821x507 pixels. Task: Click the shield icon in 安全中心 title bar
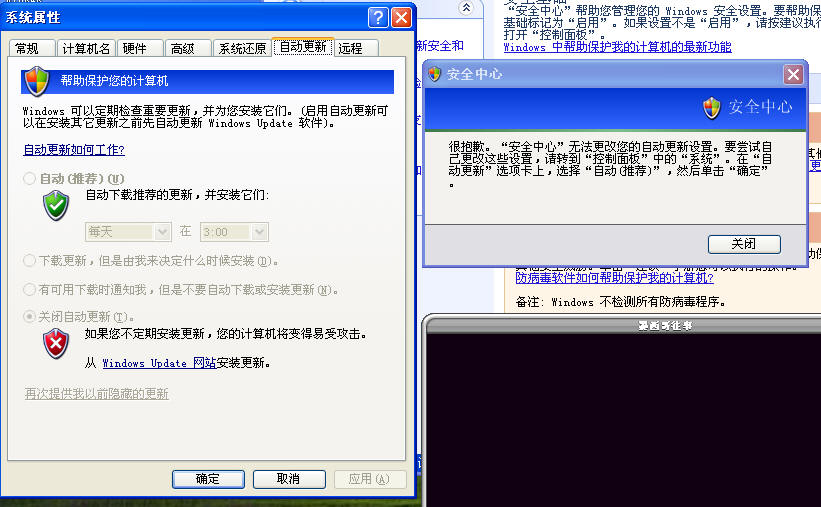pyautogui.click(x=435, y=74)
